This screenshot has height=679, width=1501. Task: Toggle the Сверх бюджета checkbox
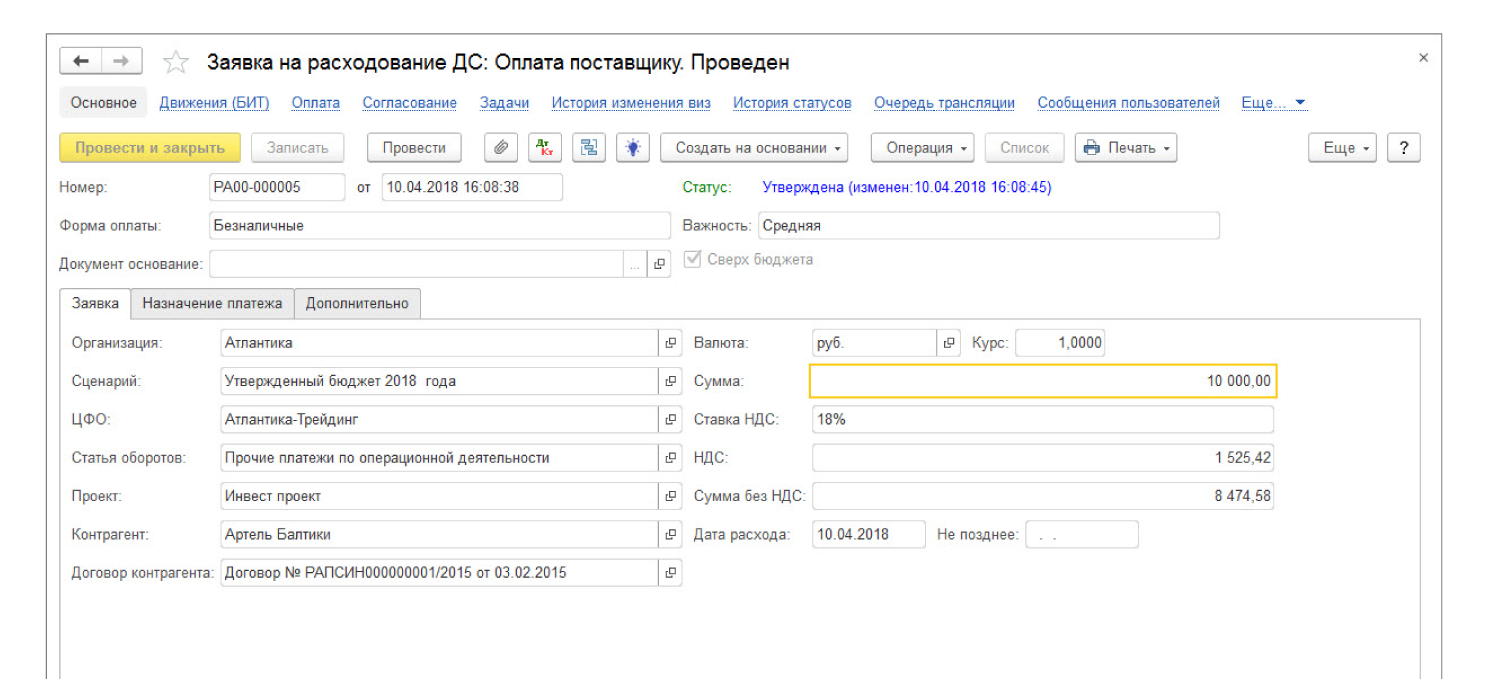[691, 260]
